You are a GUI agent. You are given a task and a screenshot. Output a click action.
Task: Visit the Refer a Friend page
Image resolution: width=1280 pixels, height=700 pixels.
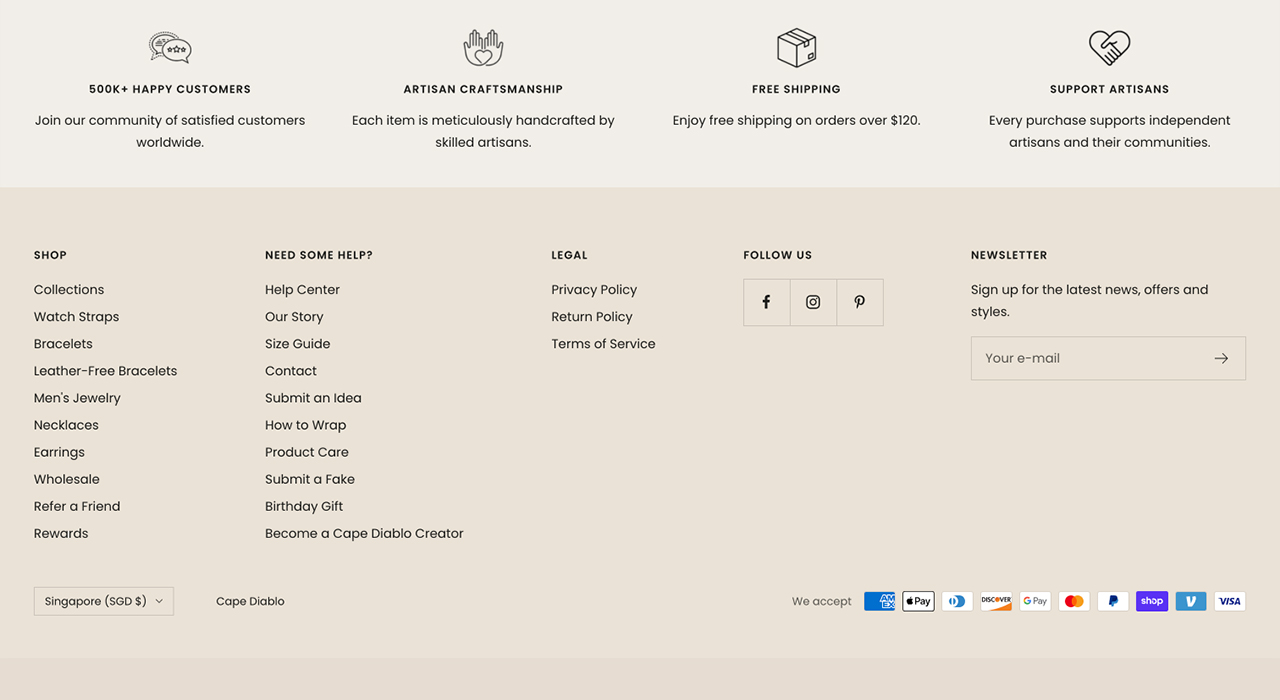click(x=77, y=507)
